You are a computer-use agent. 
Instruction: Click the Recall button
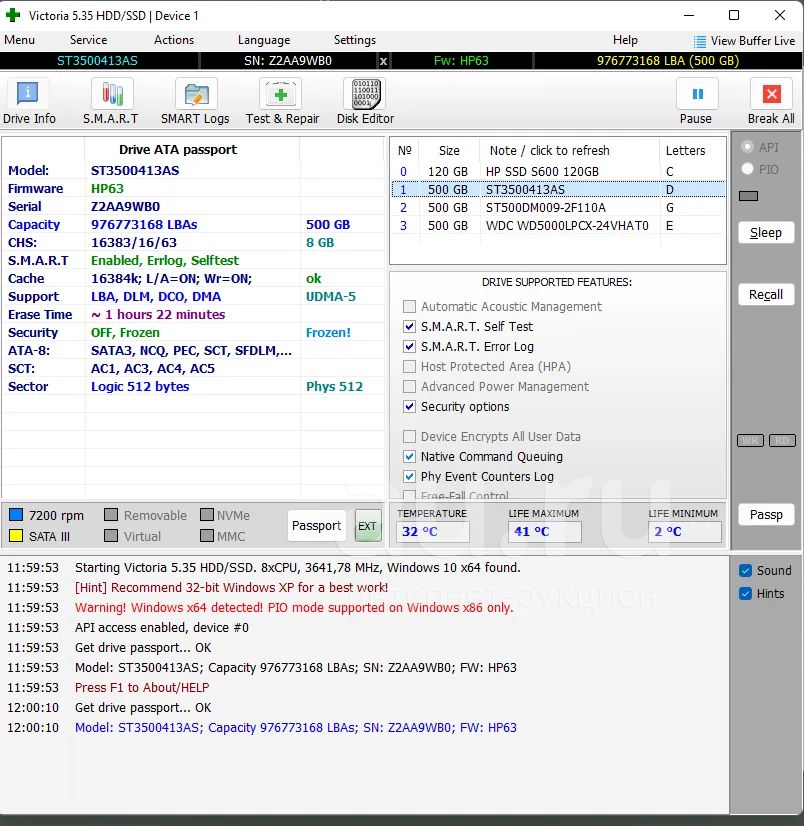[x=766, y=294]
